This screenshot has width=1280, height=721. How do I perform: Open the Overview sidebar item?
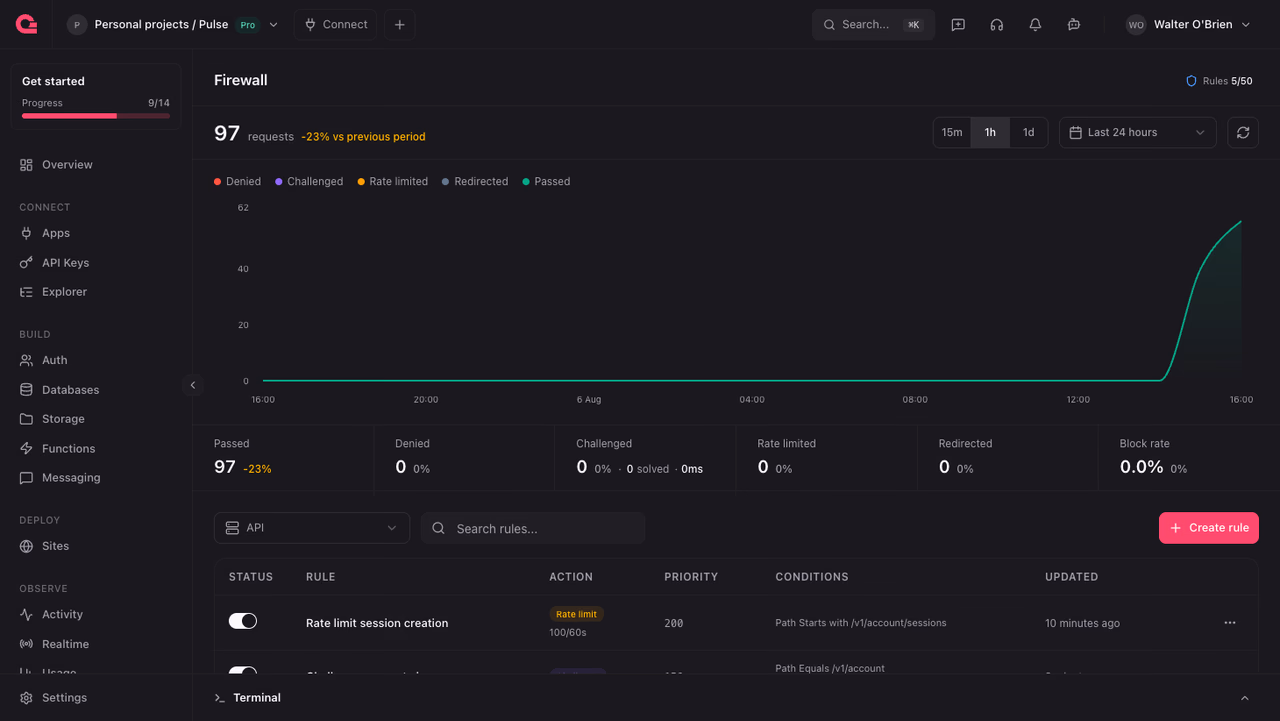coord(96,165)
